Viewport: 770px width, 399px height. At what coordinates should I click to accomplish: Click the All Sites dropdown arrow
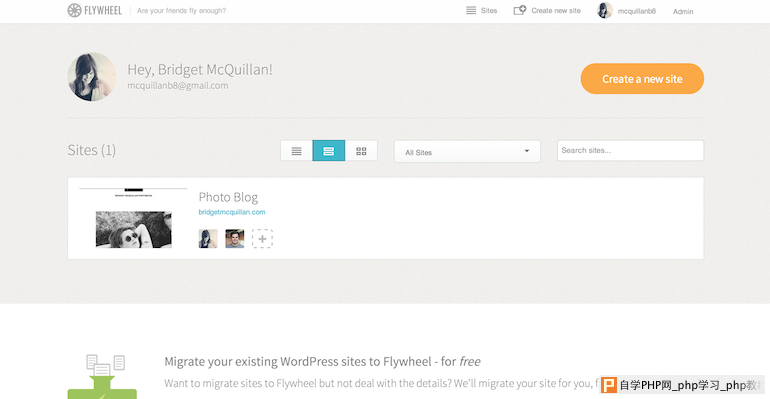(x=526, y=151)
